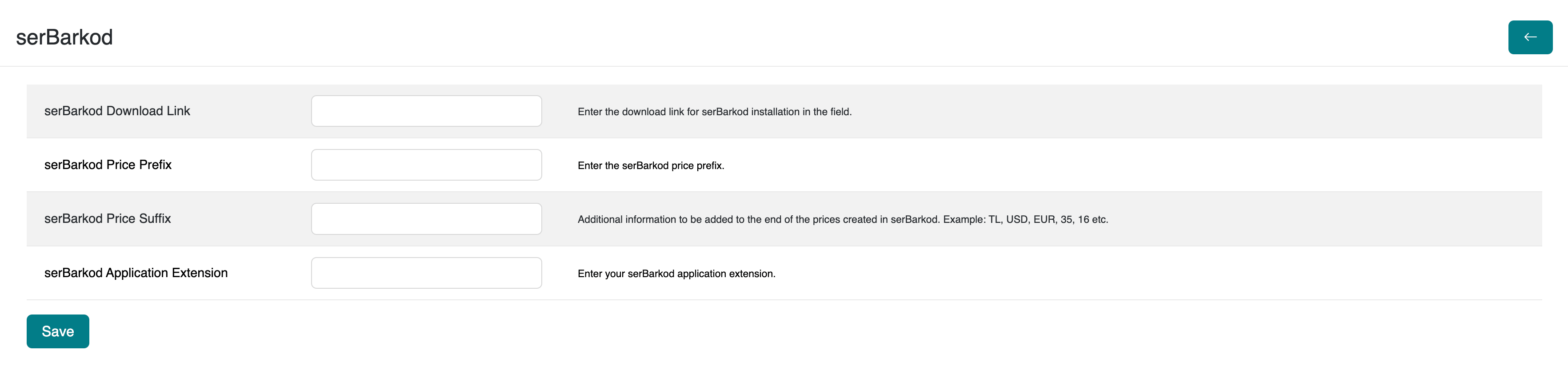The height and width of the screenshot is (371, 1568).
Task: Click the "serBarkod Application Extension" label
Action: (x=136, y=273)
